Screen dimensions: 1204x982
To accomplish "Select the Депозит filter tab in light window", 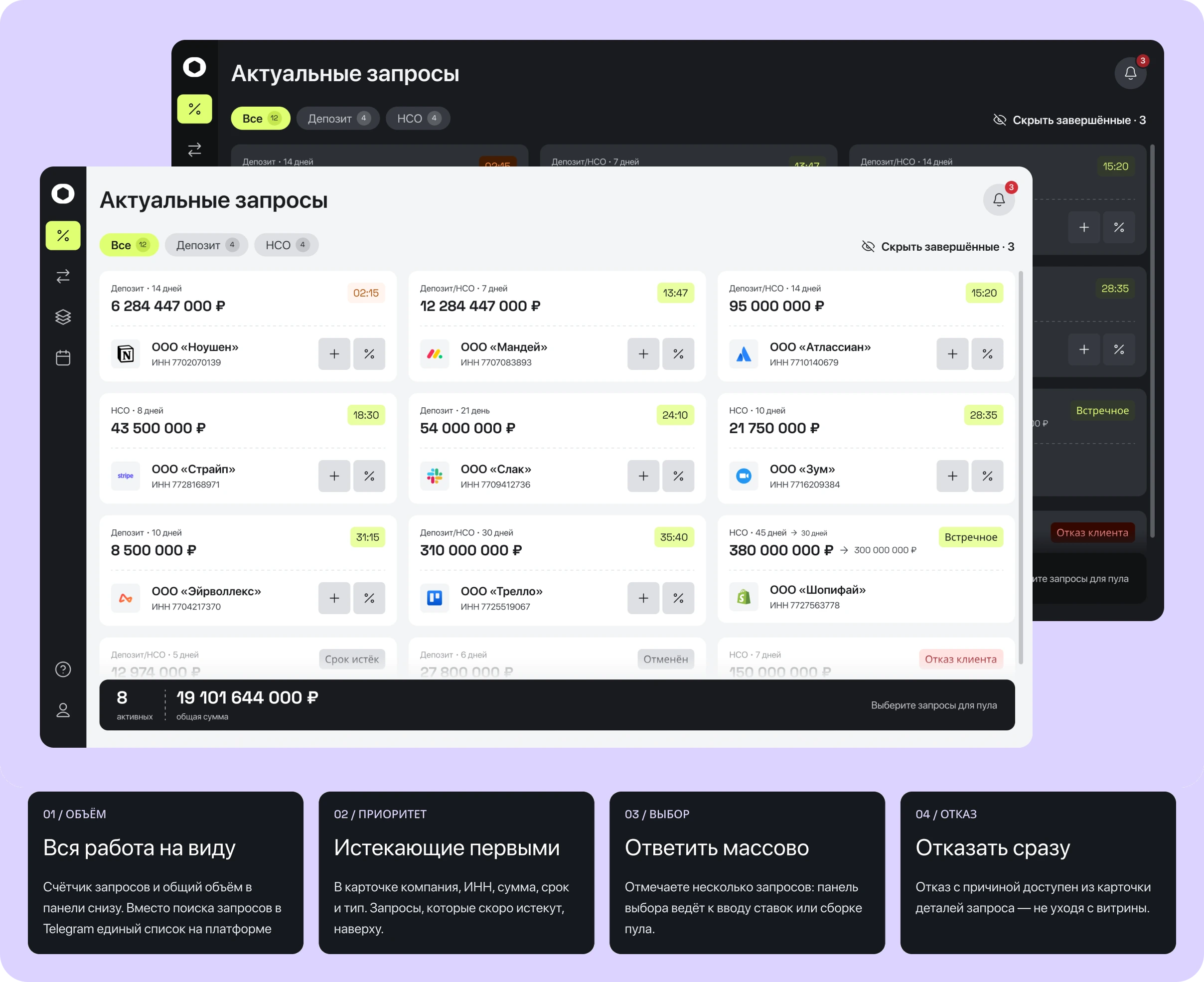I will [x=206, y=245].
